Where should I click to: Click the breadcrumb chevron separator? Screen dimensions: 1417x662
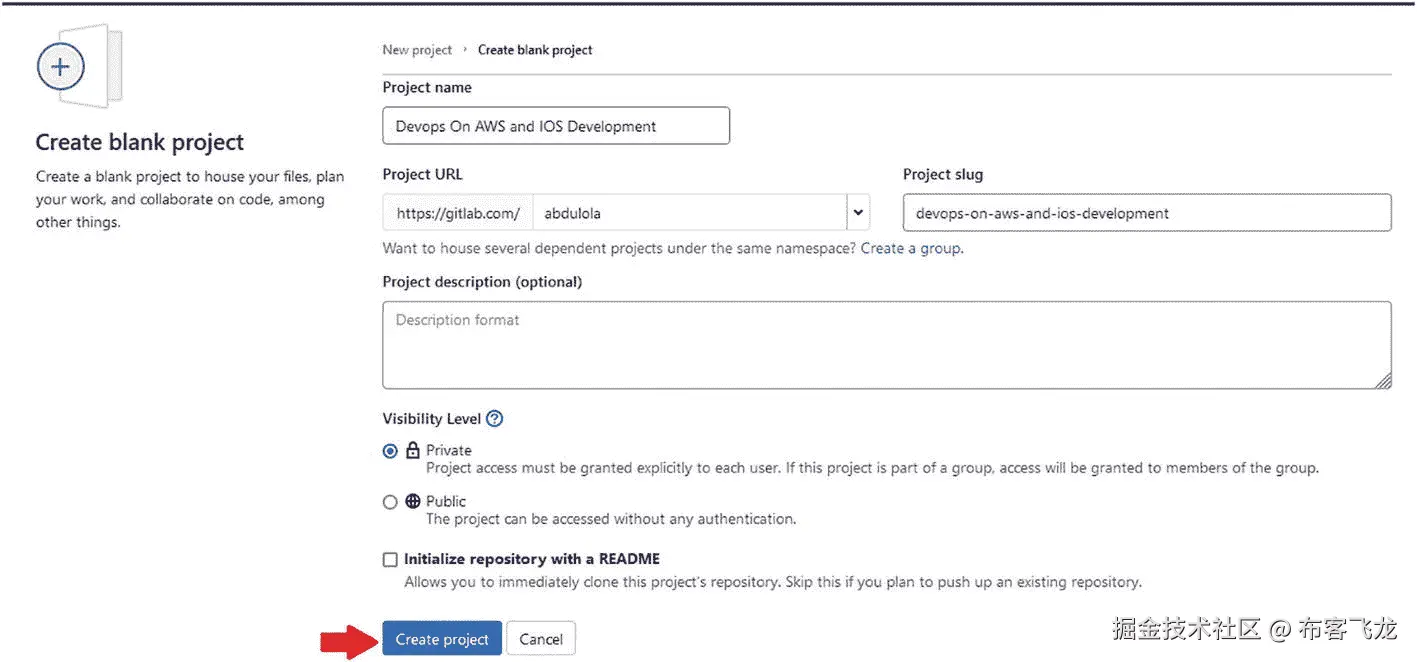[465, 49]
